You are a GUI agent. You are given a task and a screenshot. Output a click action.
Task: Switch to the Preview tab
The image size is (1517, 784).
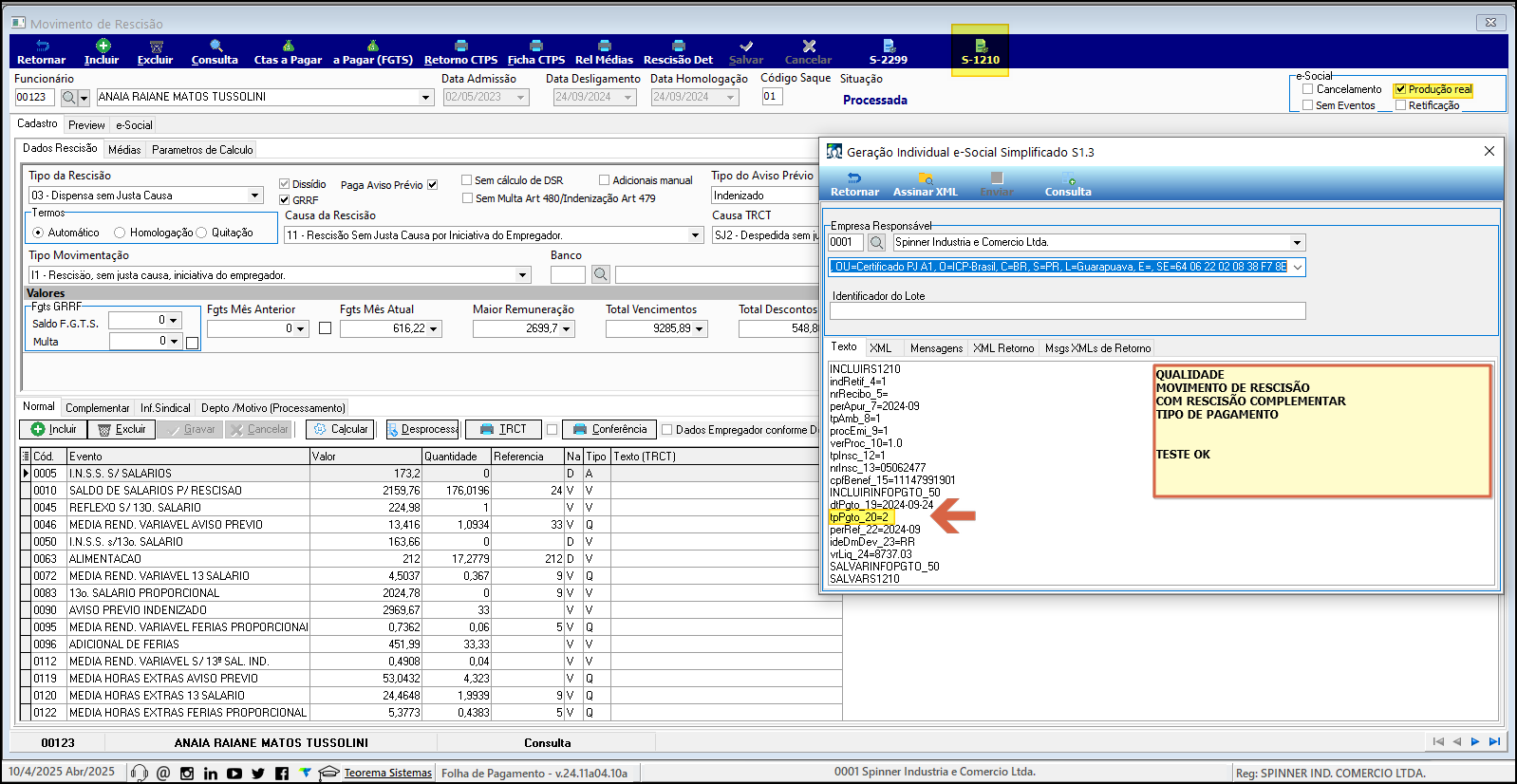point(86,125)
